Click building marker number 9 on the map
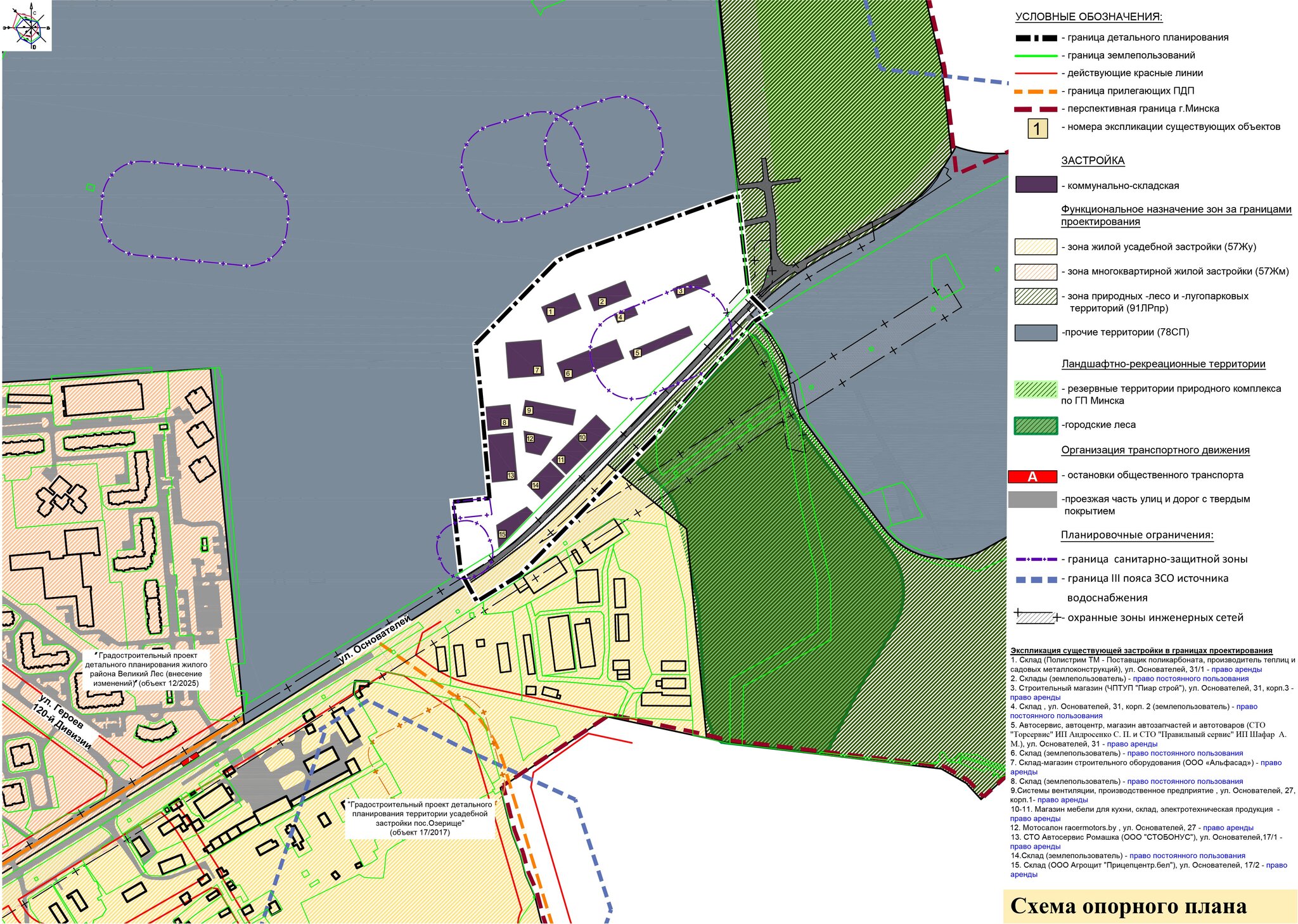1298x924 pixels. point(529,411)
